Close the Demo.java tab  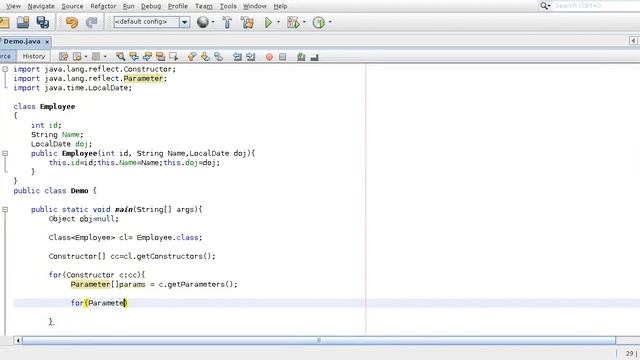point(47,42)
